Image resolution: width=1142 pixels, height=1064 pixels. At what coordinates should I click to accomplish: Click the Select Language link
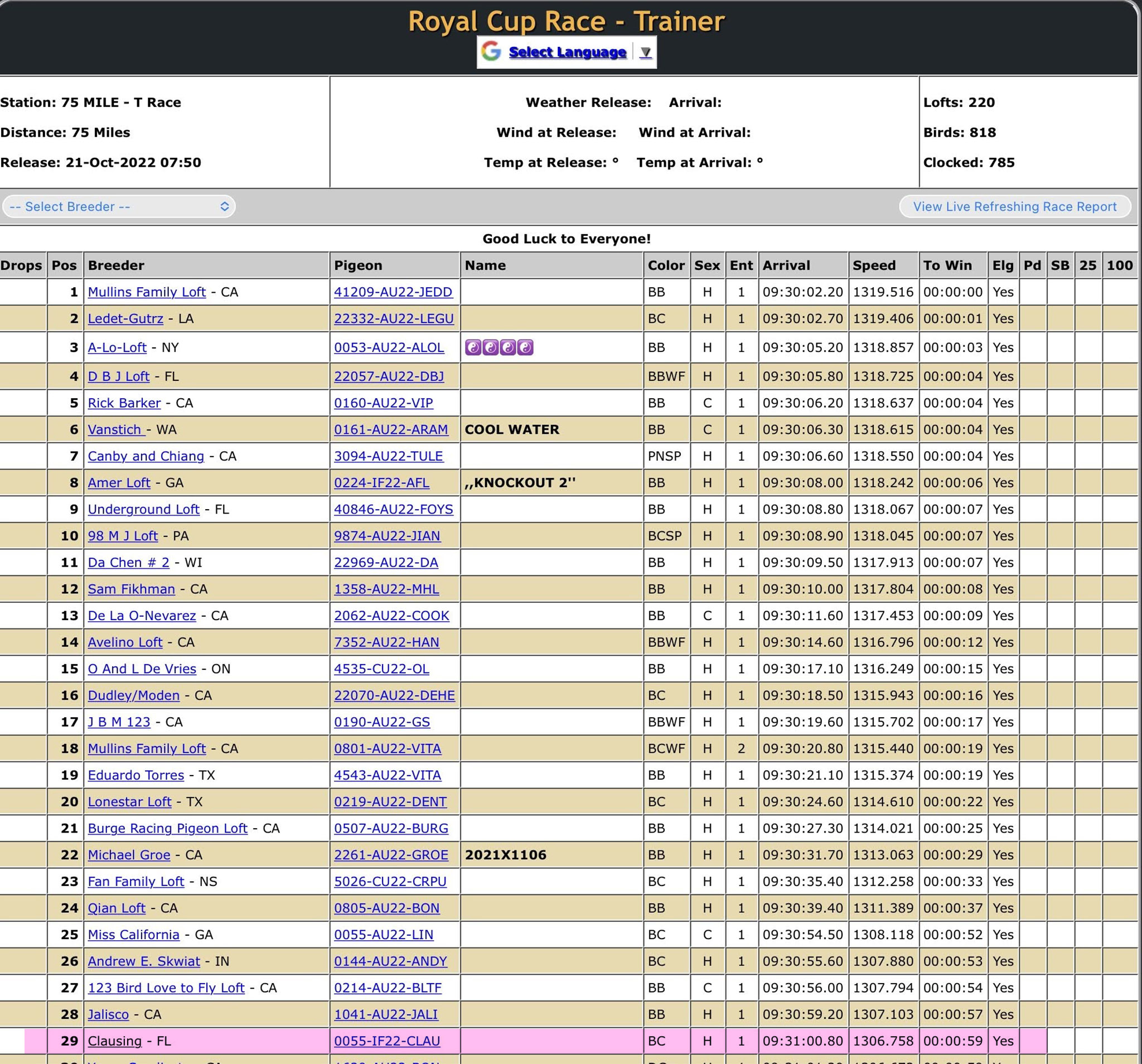567,52
